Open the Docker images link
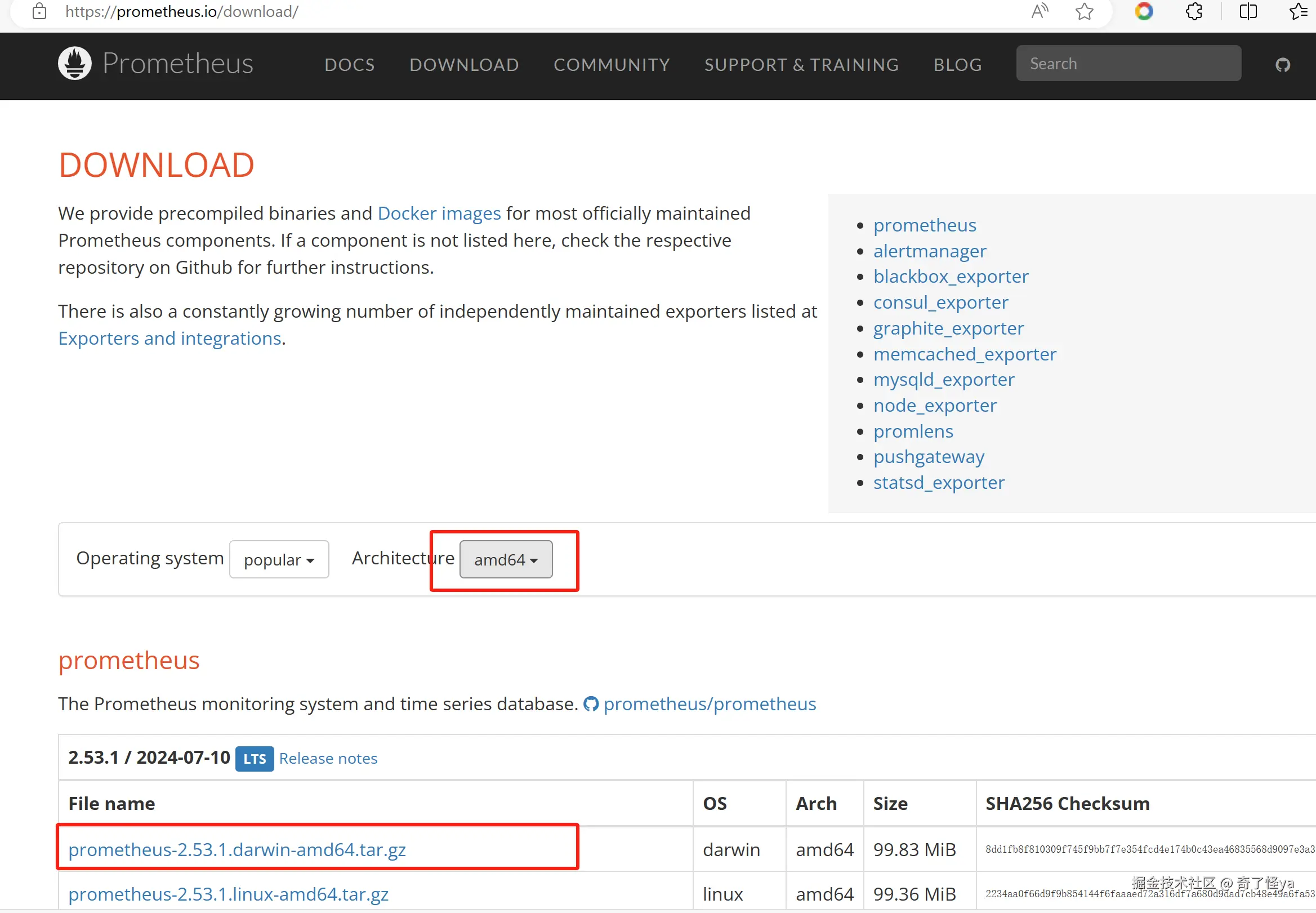Screen dimensions: 1316x913 [x=439, y=213]
